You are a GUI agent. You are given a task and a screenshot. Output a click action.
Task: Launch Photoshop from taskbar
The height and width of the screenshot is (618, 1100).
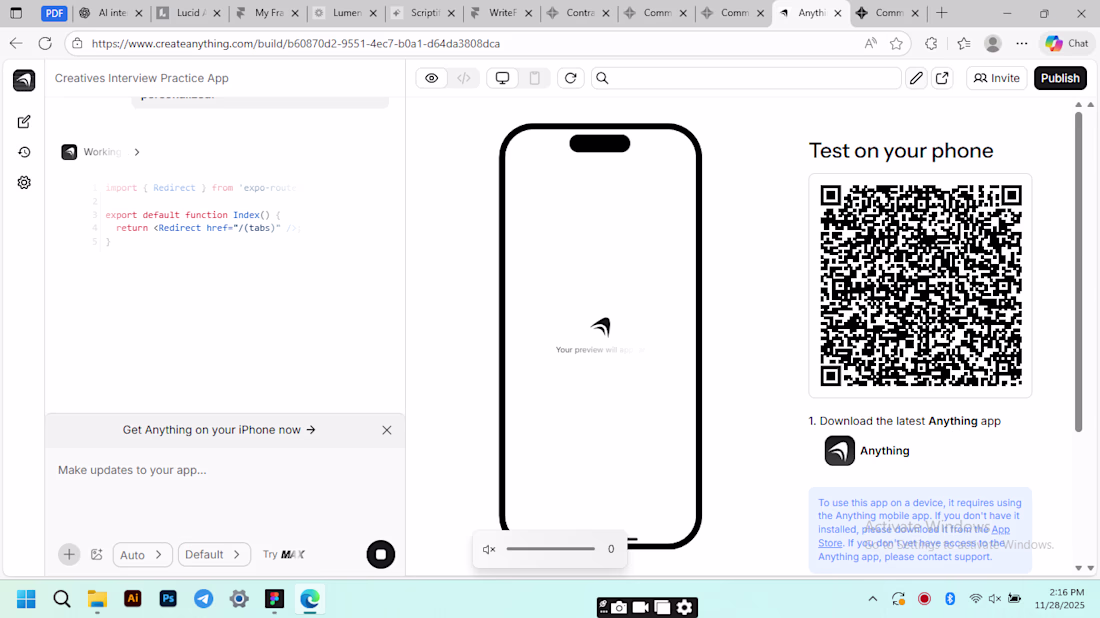(168, 598)
